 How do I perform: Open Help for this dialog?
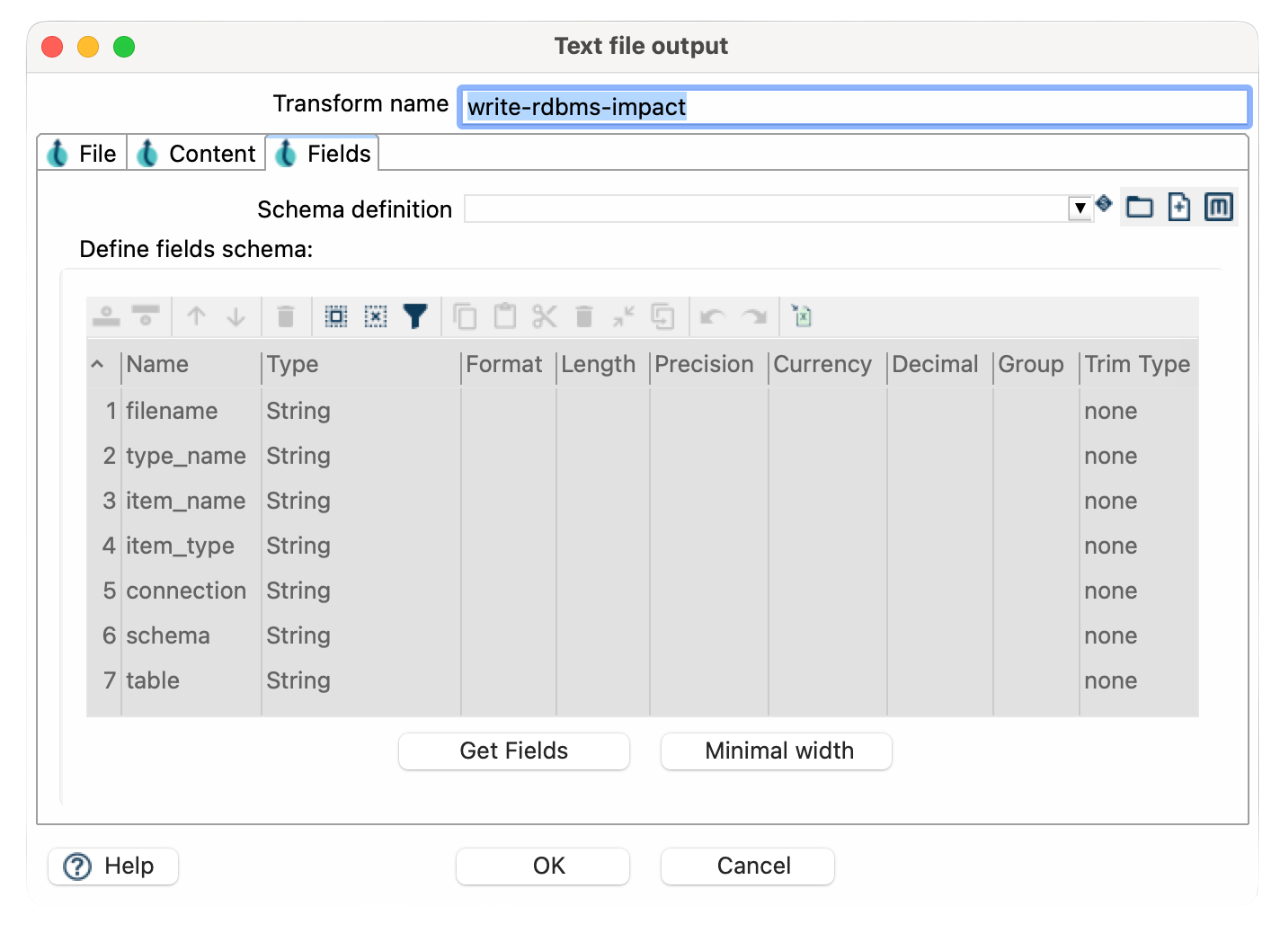(x=113, y=866)
